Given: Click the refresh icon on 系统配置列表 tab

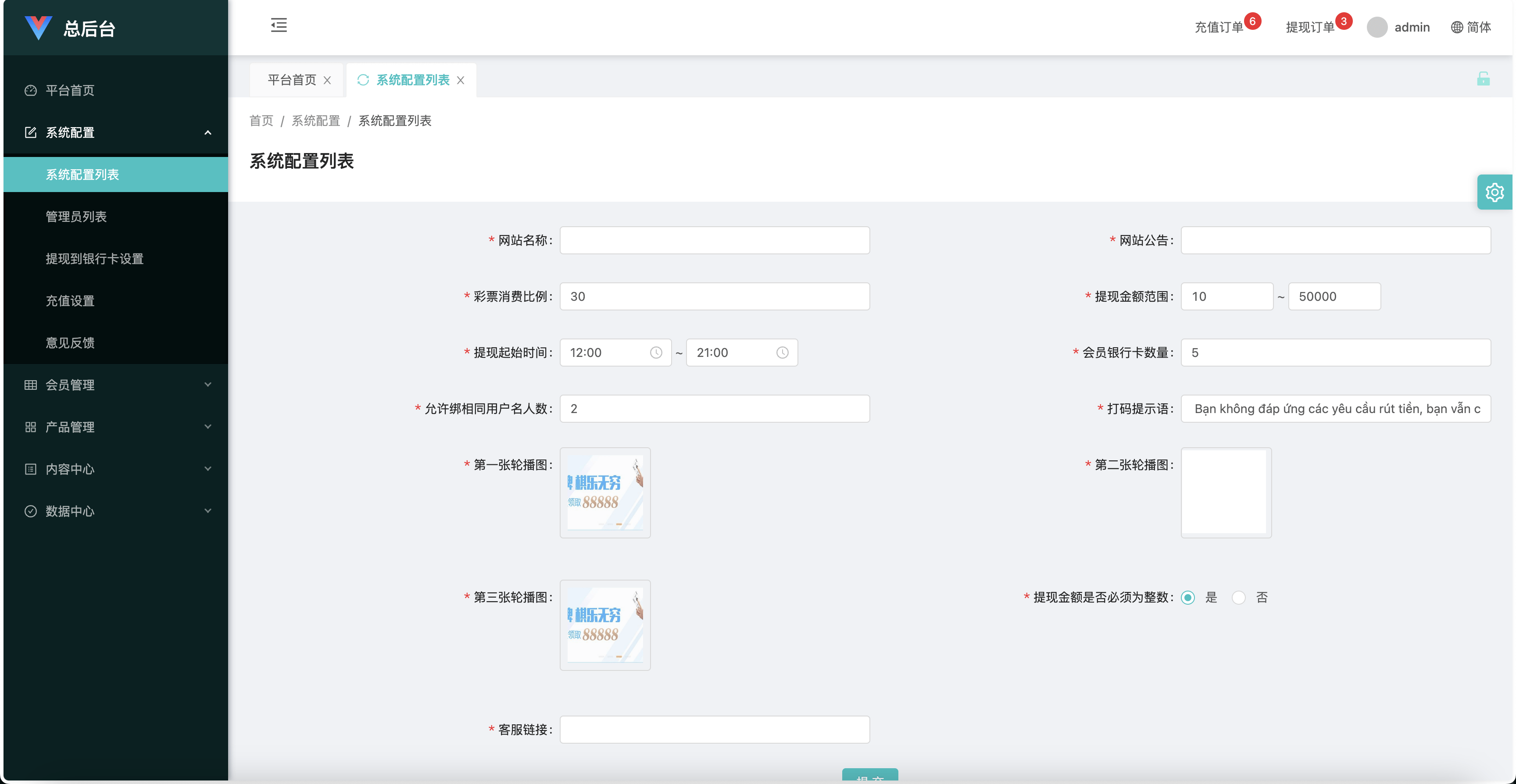Looking at the screenshot, I should [x=363, y=80].
